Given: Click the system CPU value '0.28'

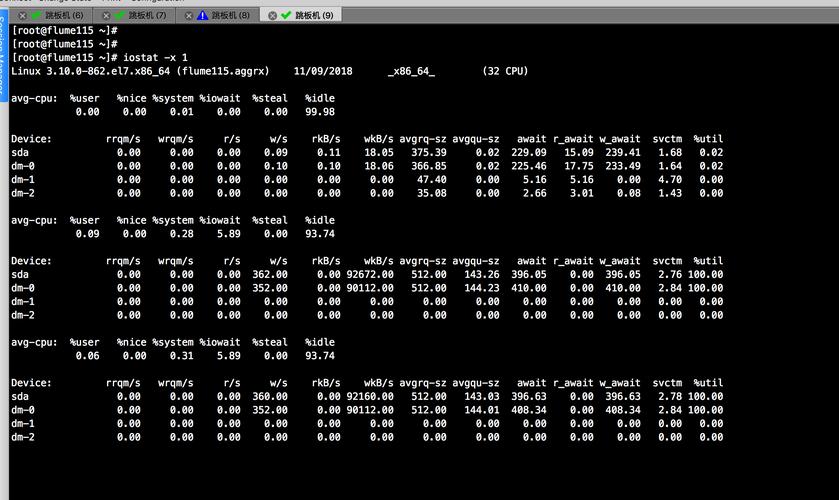Looking at the screenshot, I should pyautogui.click(x=181, y=233).
